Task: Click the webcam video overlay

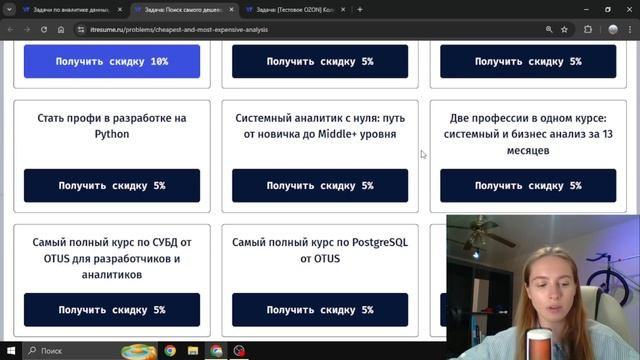Action: point(543,287)
